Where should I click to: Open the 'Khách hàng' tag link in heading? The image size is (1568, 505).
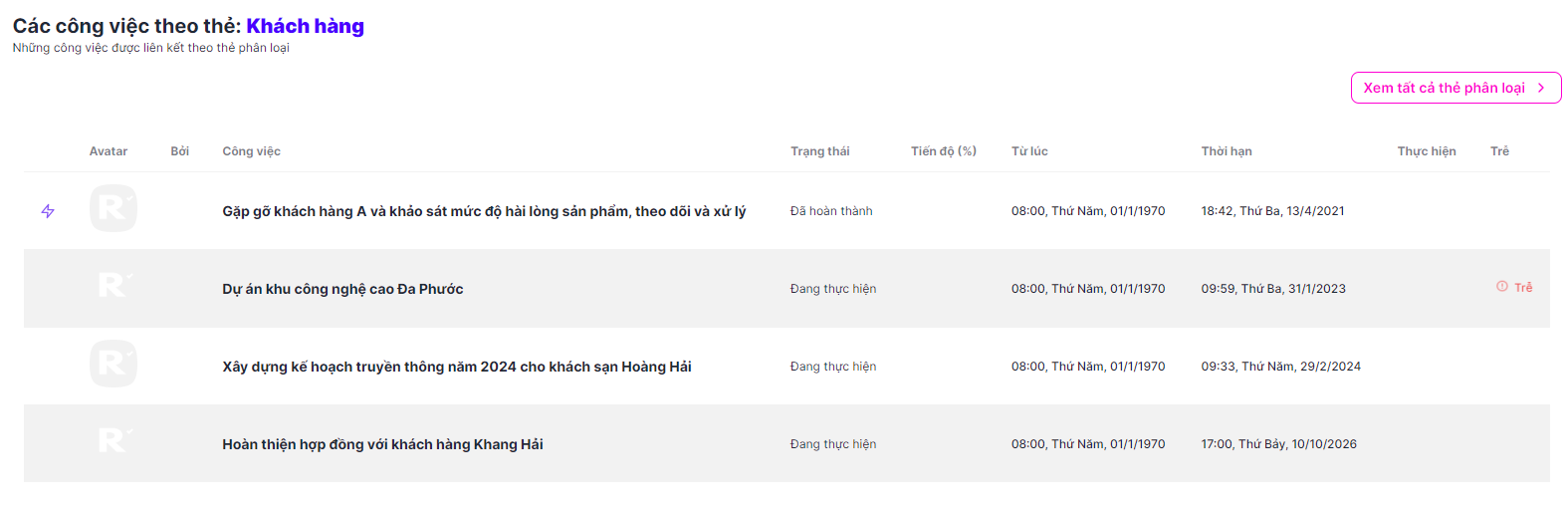pos(305,26)
